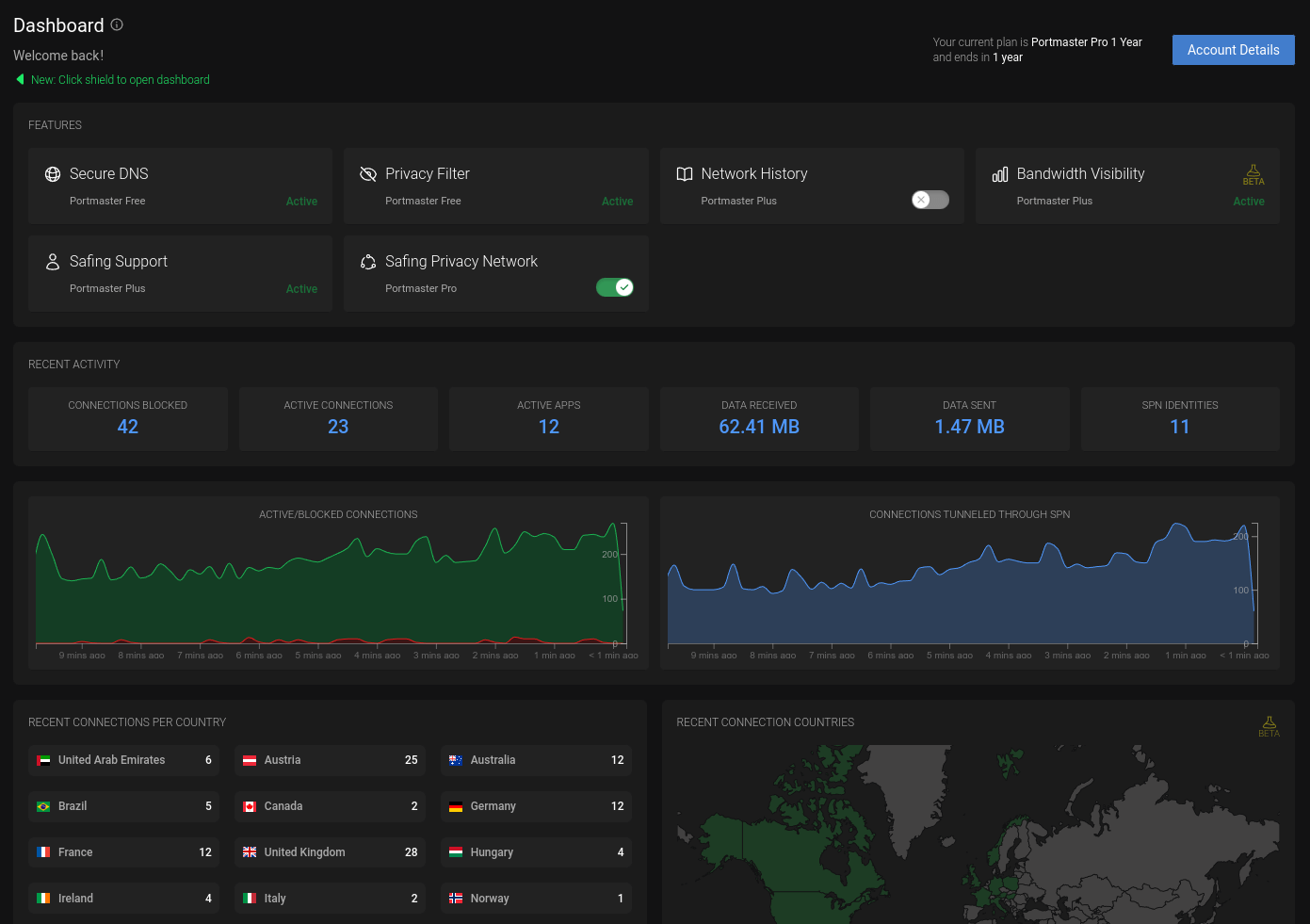Click the SPN Identities count card

coord(1179,418)
